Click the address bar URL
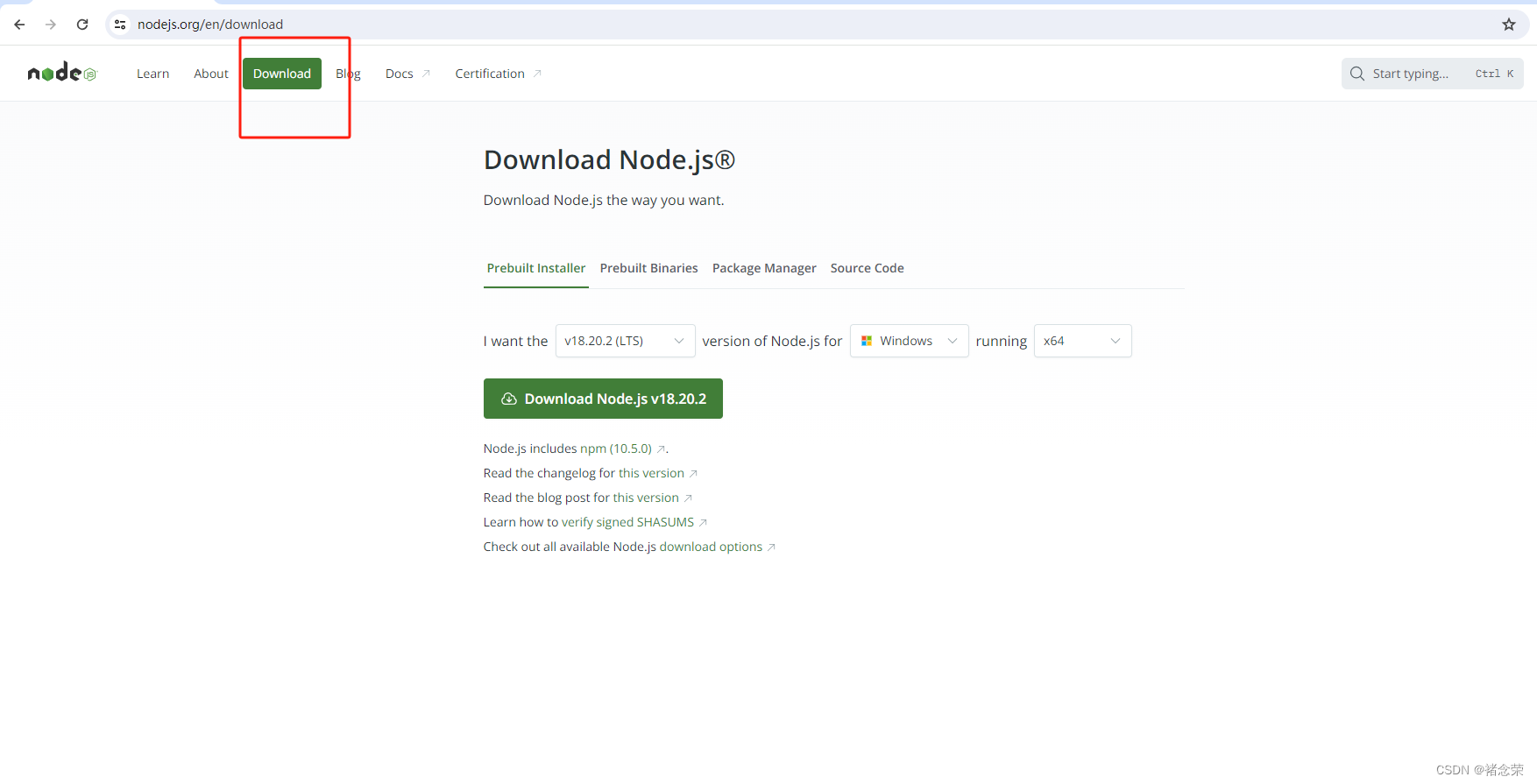This screenshot has width=1537, height=784. tap(210, 25)
